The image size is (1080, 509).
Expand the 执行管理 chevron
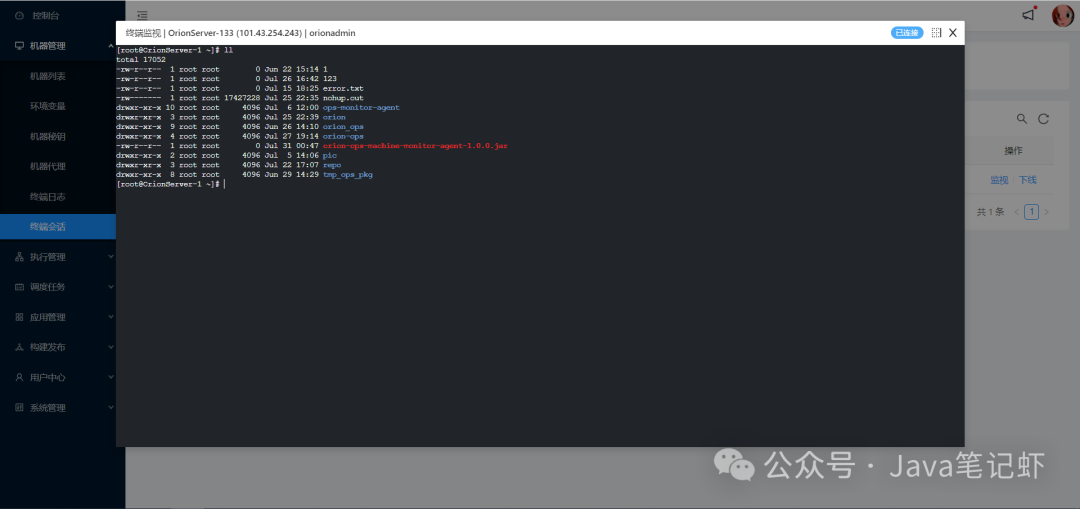[x=111, y=257]
